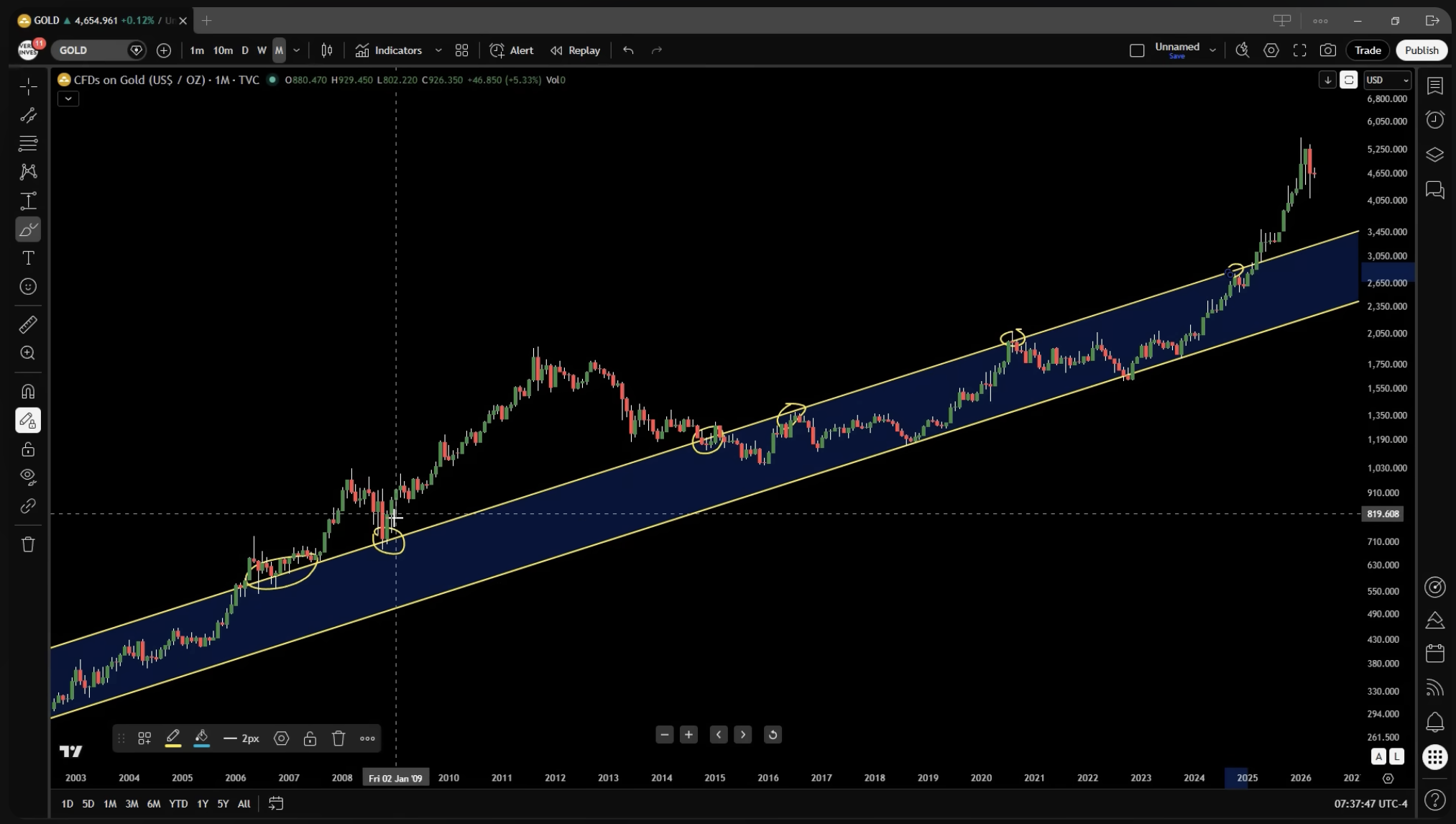Open the yellow line color swatch

click(173, 738)
